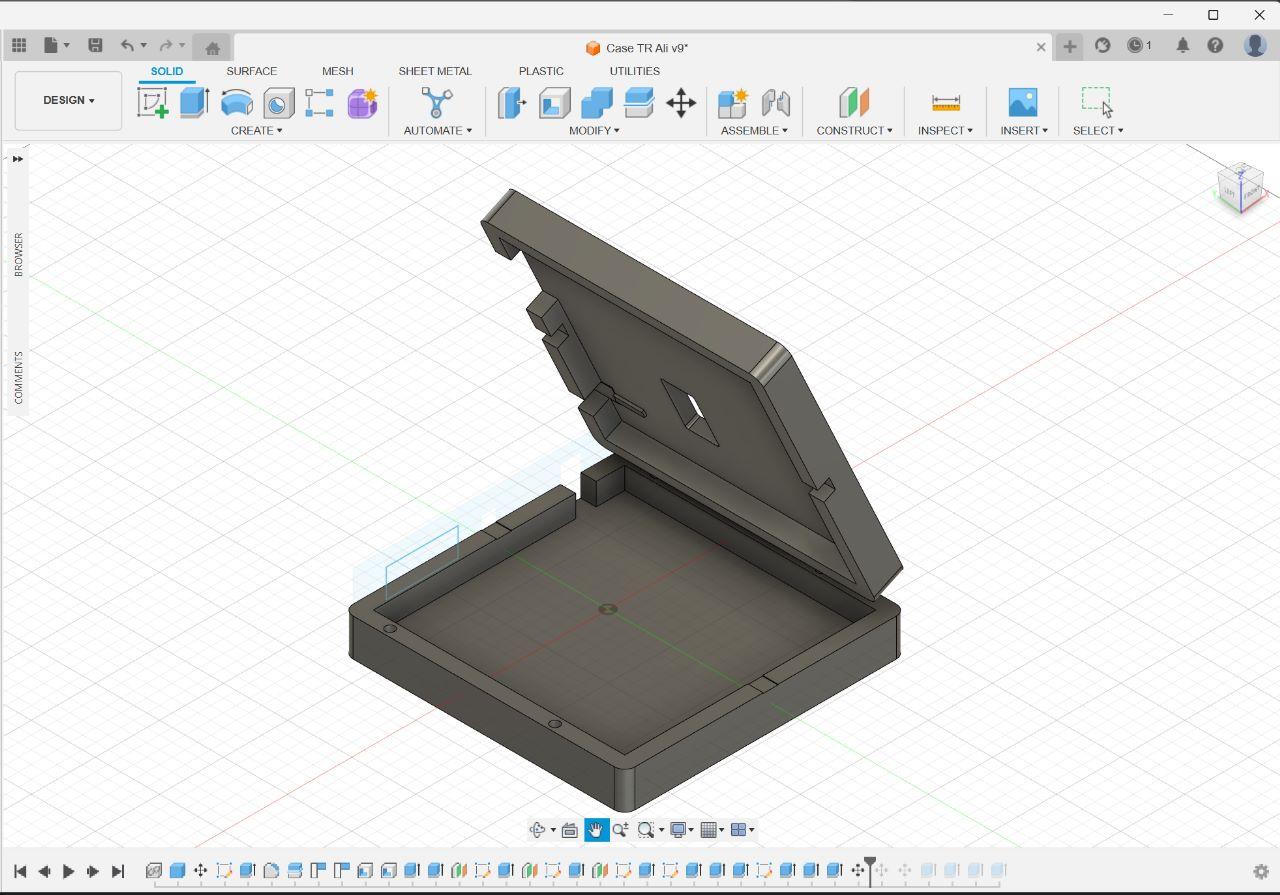
Task: Open Grid and Snaps dropdown
Action: pos(712,830)
